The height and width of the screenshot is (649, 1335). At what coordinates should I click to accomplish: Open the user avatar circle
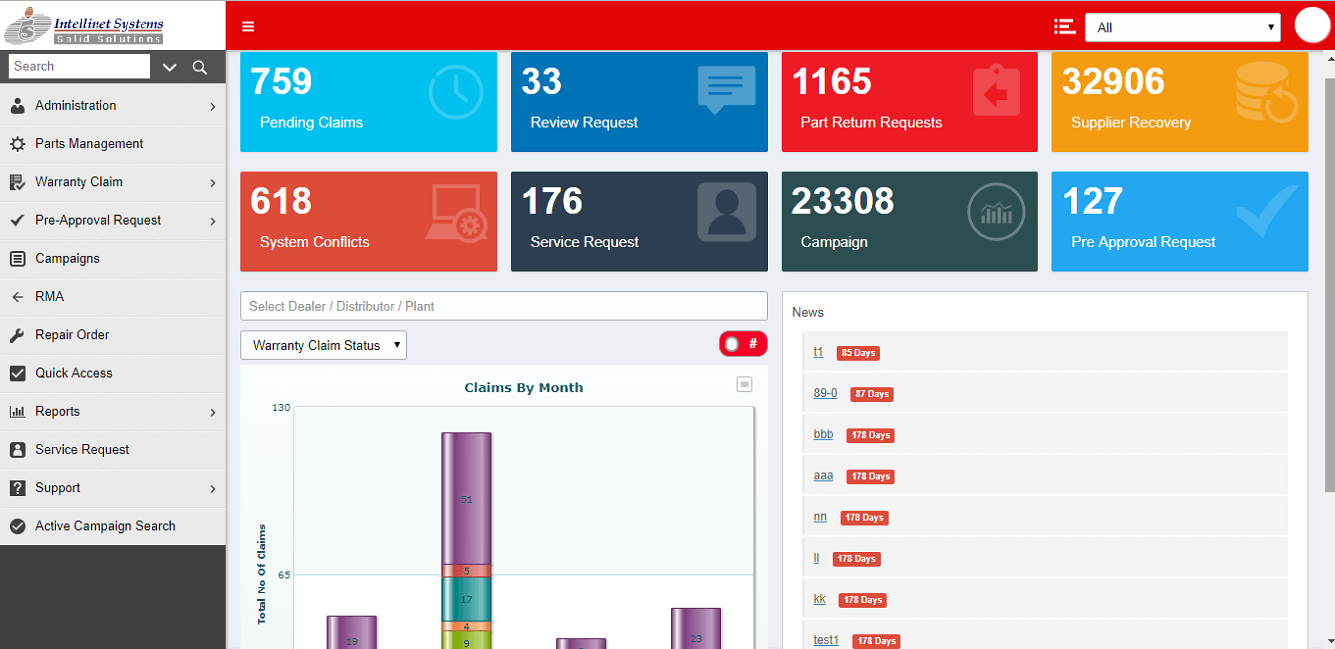point(1312,26)
